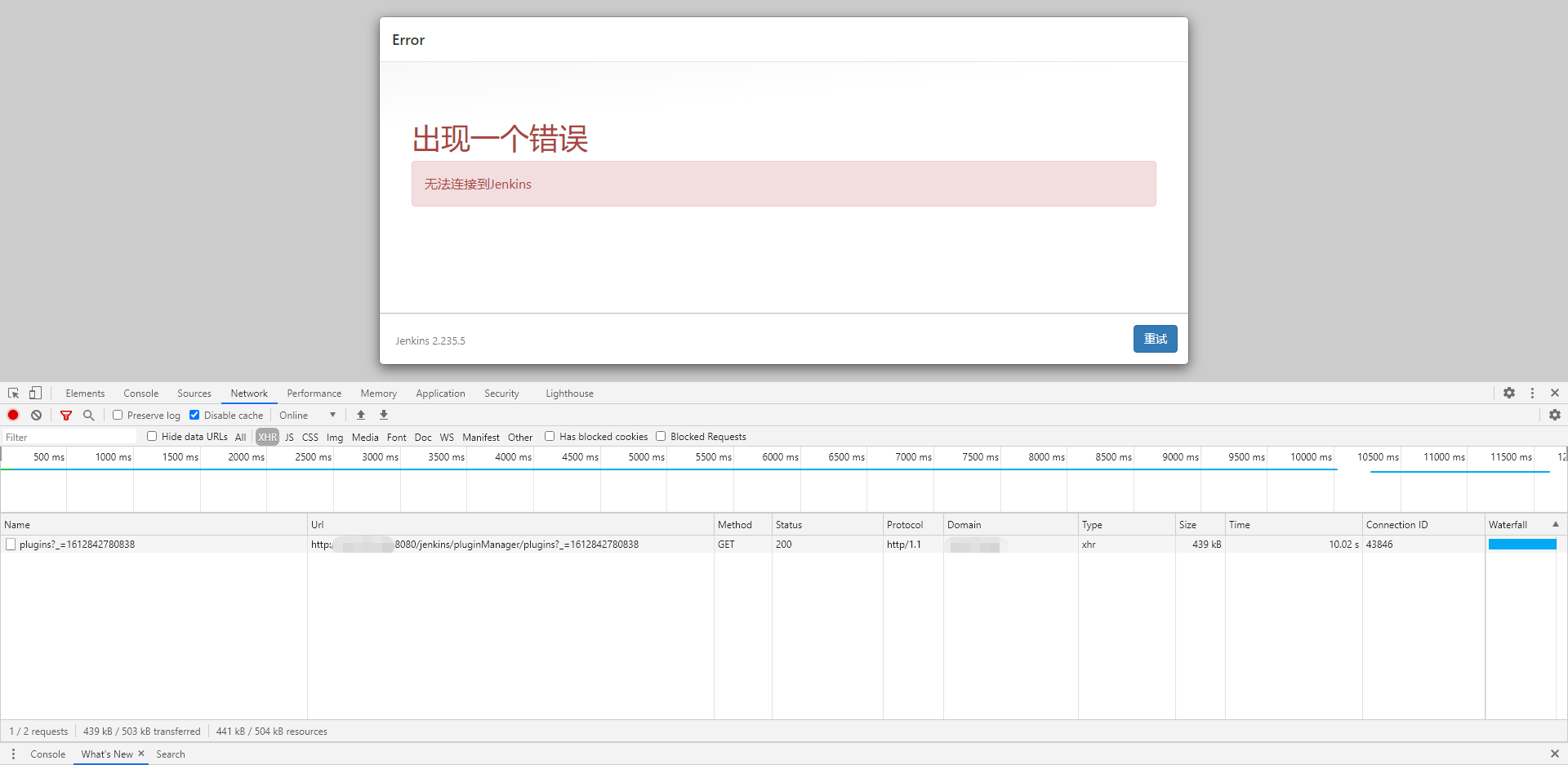Uncheck the Disable cache checkbox
This screenshot has width=1568, height=765.
point(194,415)
